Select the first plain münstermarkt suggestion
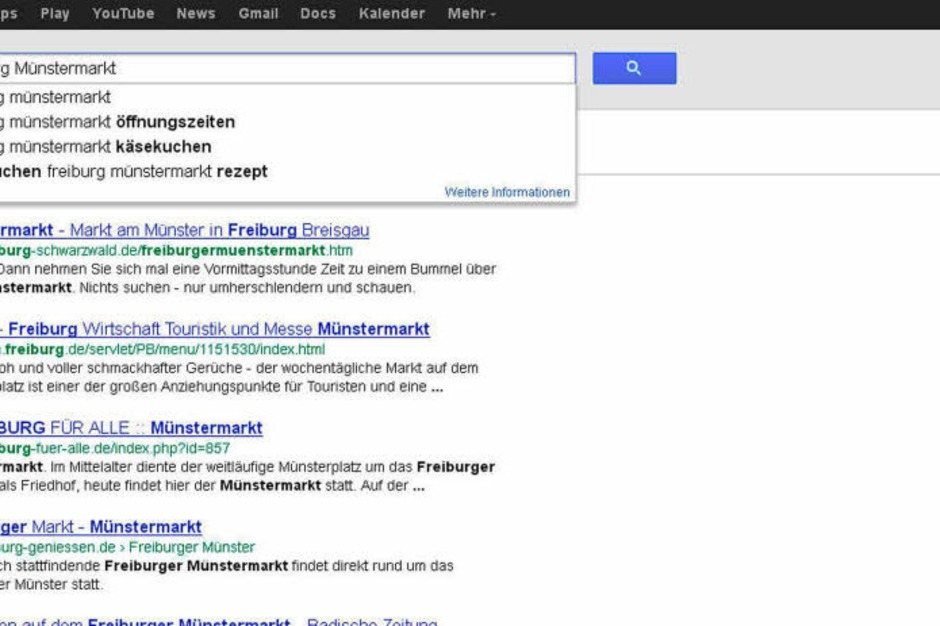This screenshot has width=940, height=626. 288,97
